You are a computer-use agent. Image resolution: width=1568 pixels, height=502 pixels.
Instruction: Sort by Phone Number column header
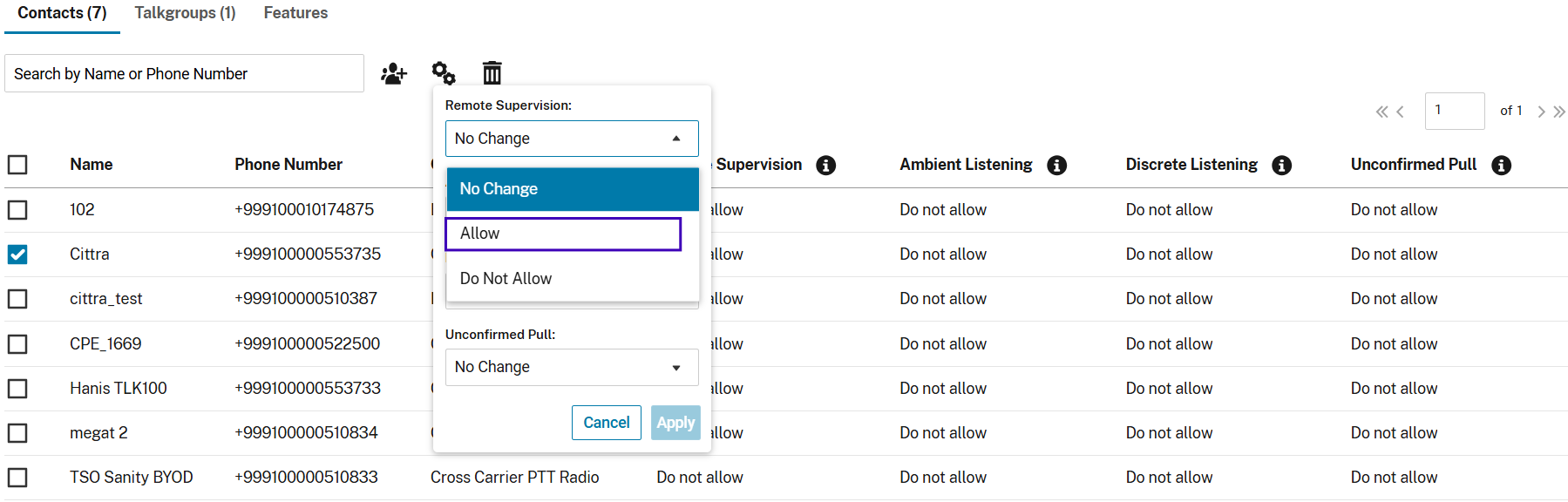[288, 165]
